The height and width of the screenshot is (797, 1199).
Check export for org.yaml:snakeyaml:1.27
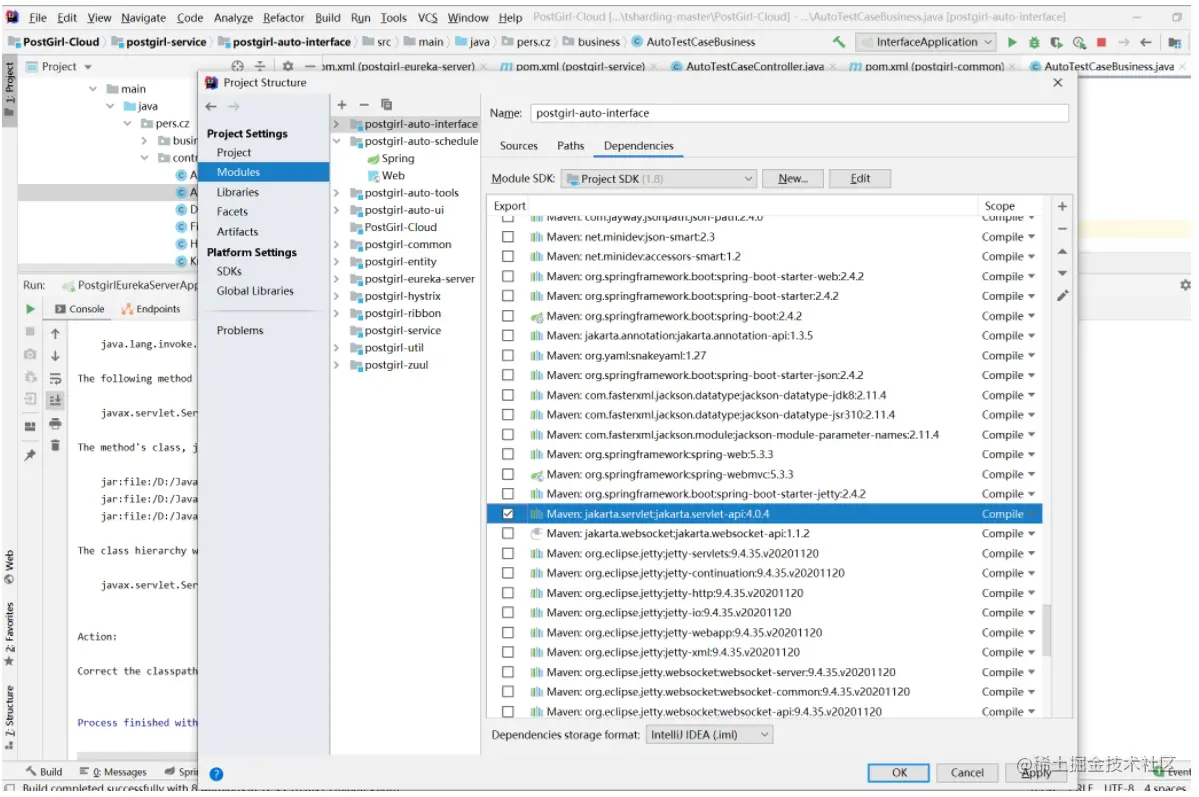(x=508, y=356)
